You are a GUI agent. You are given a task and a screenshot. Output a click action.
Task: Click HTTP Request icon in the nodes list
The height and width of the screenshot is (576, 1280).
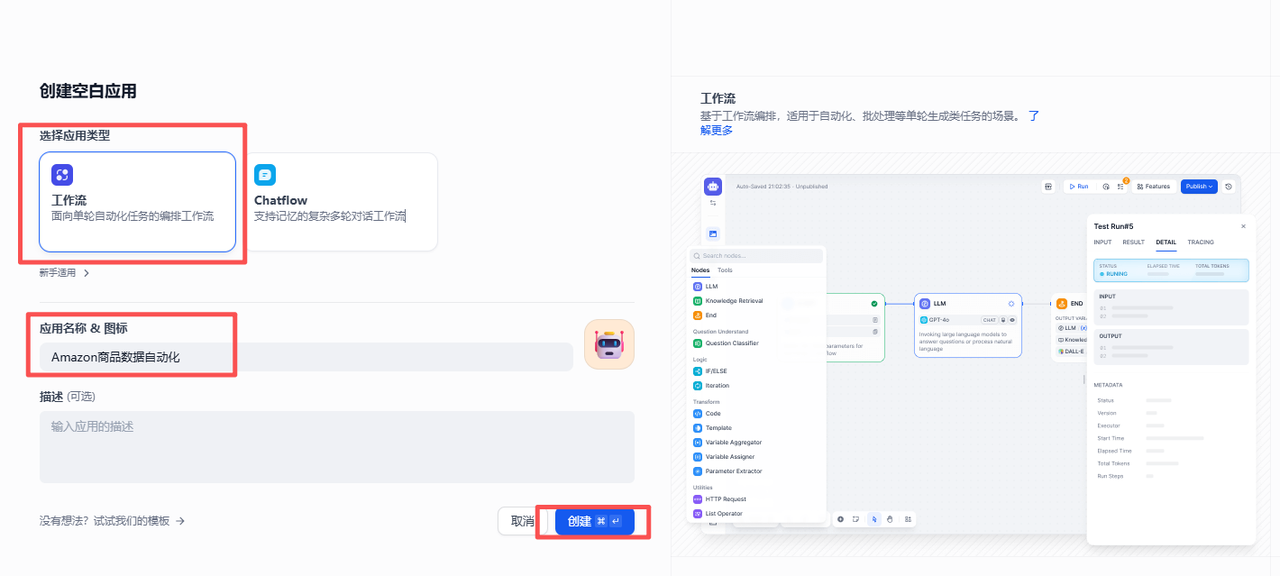[697, 499]
